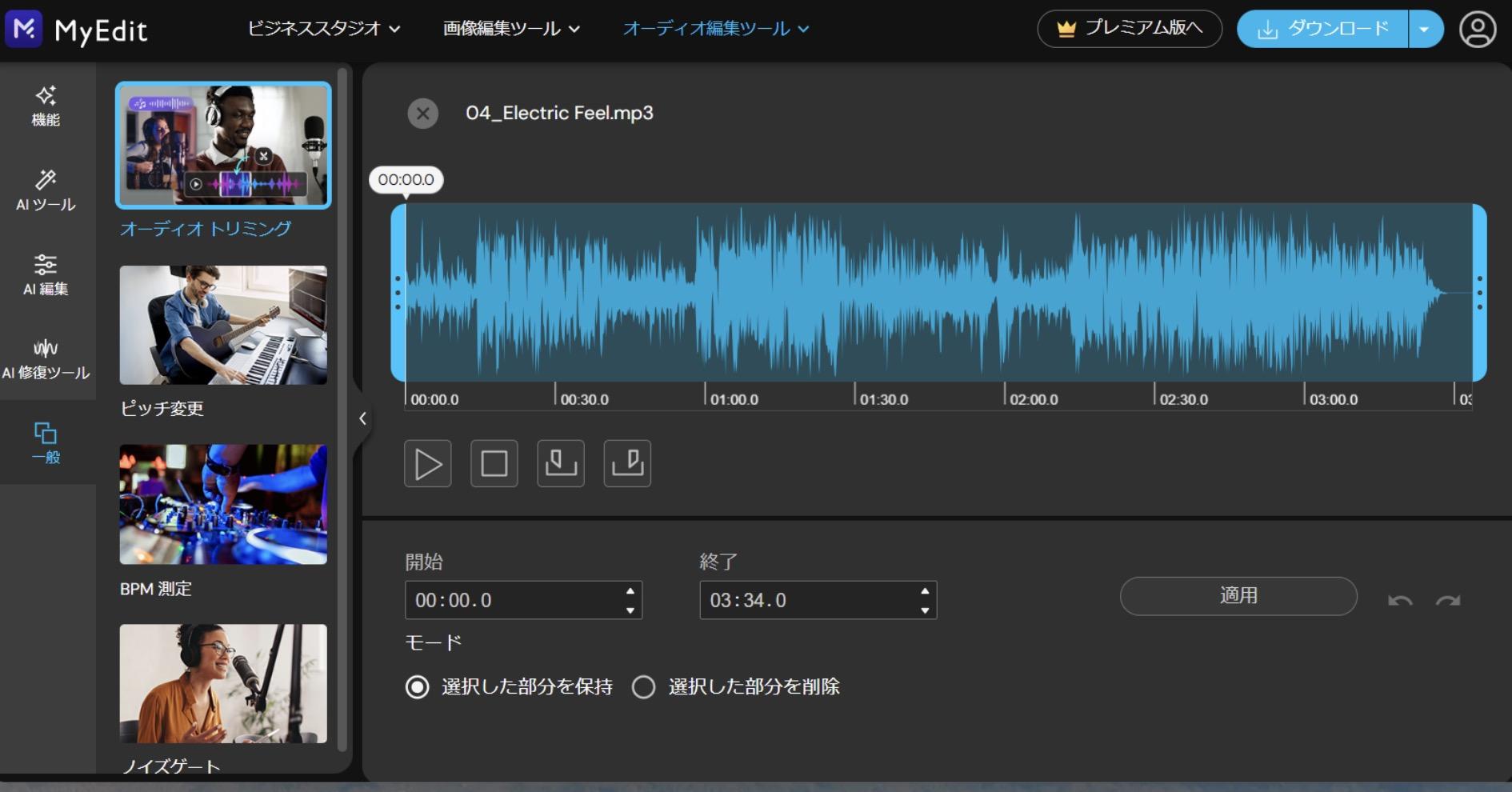Viewport: 1512px width, 792px height.
Task: Click the left trim handle of waveform
Action: tap(398, 293)
